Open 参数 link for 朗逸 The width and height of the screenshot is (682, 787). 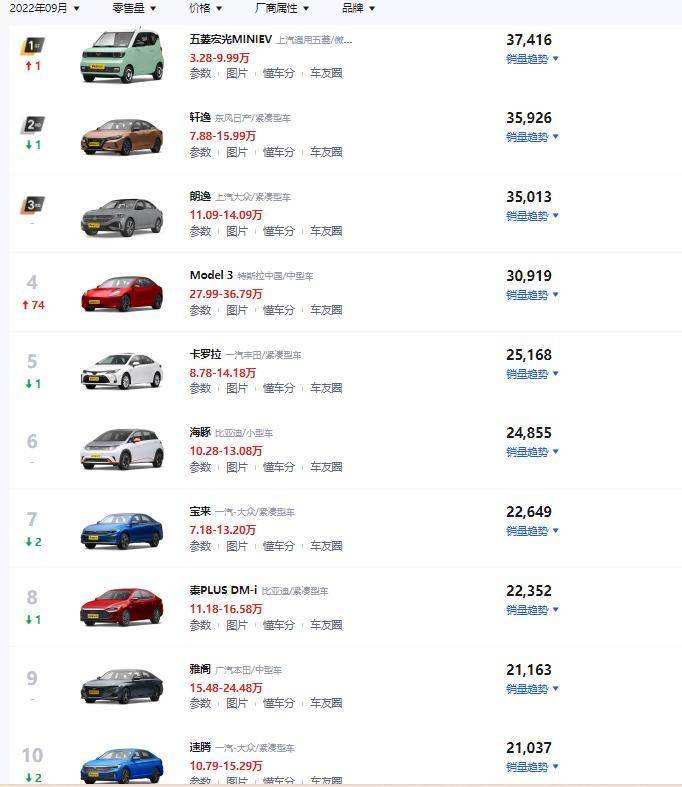200,231
